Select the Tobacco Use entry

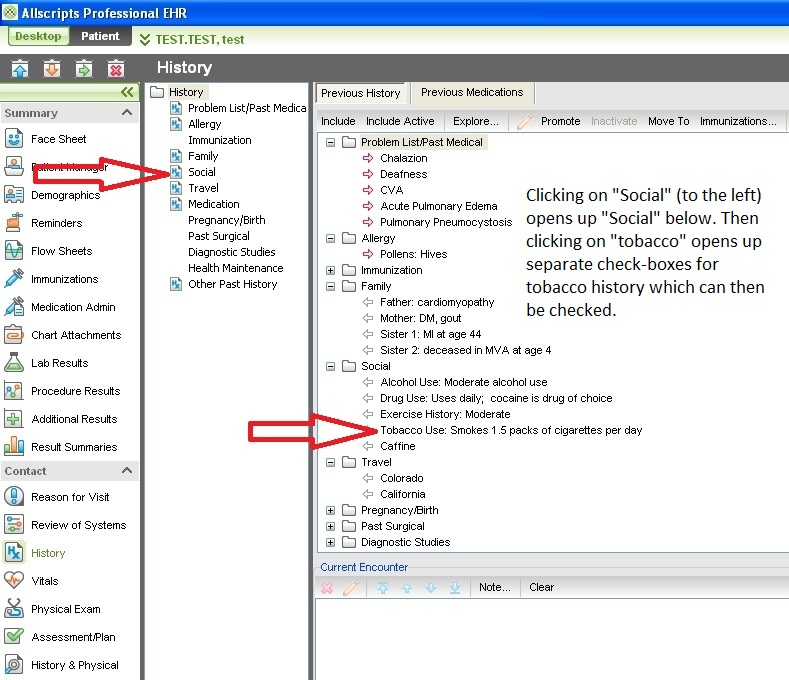(511, 430)
